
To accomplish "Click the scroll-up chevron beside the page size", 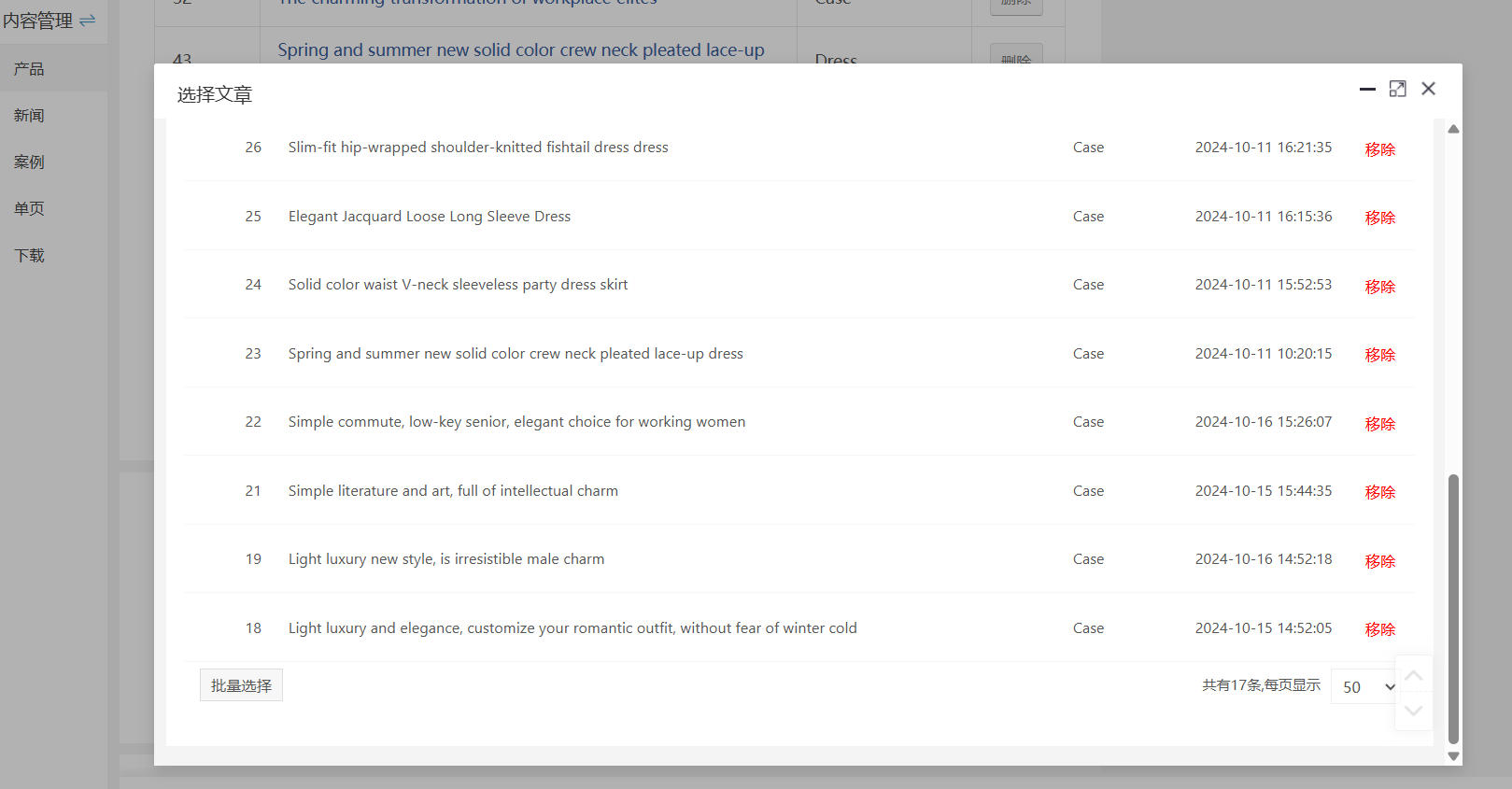I will (1414, 675).
